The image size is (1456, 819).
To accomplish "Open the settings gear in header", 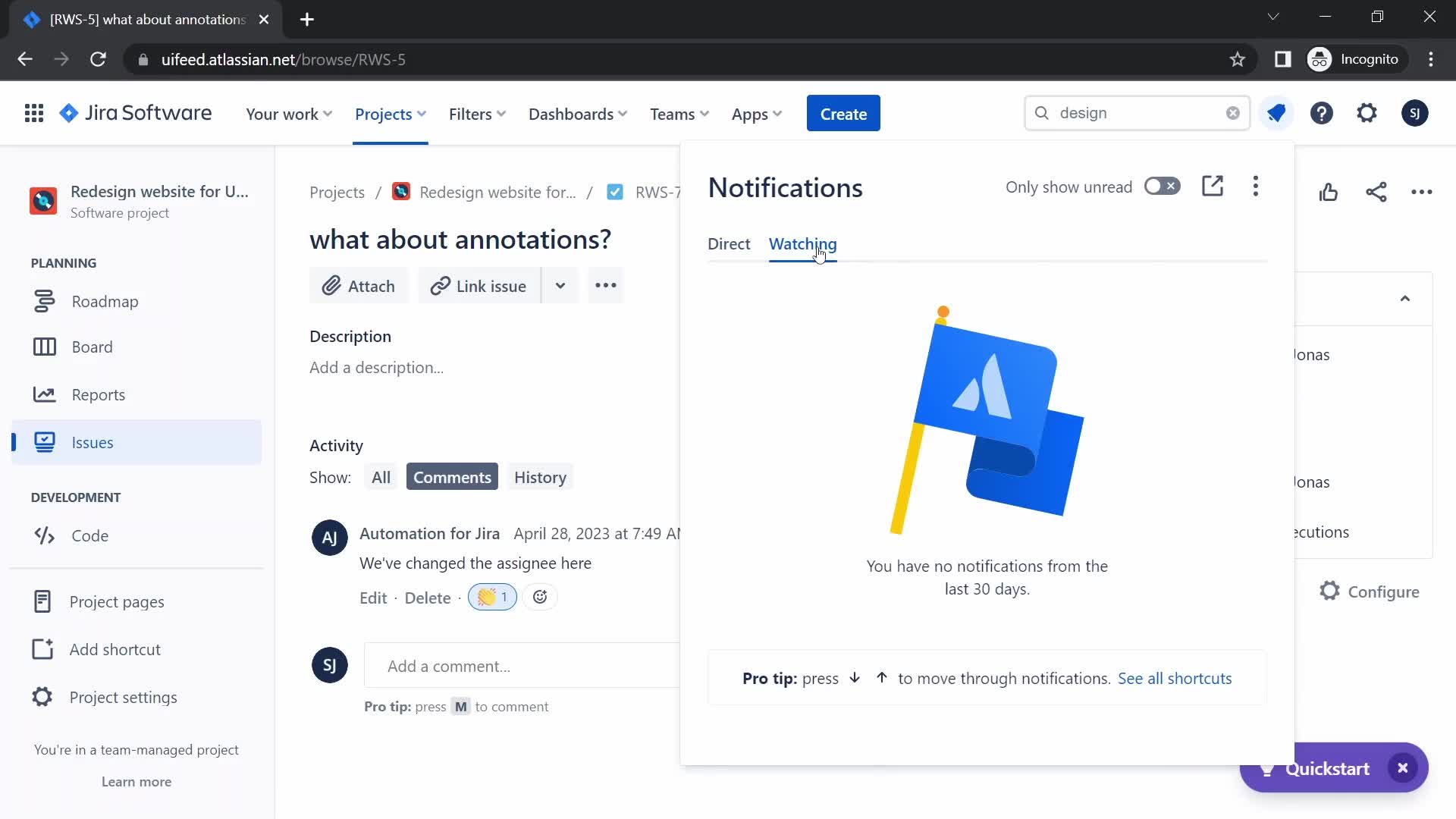I will 1367,114.
